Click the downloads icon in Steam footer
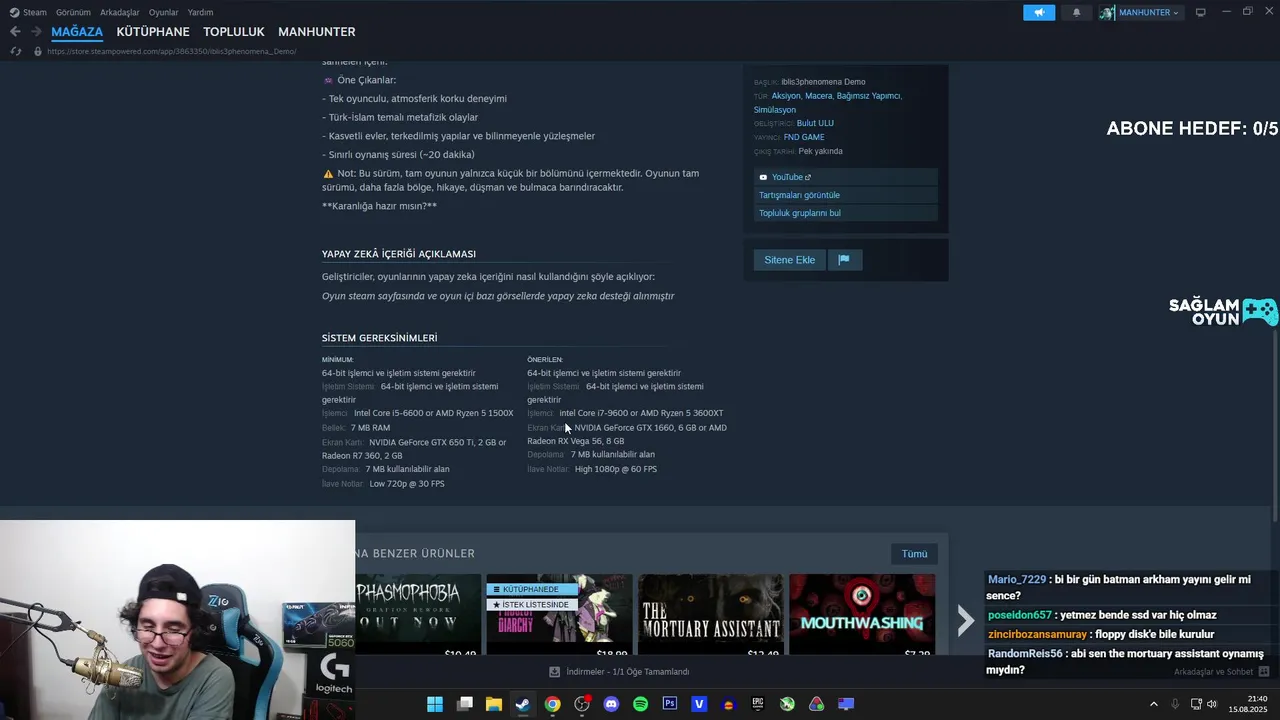The image size is (1280, 720). [x=555, y=672]
